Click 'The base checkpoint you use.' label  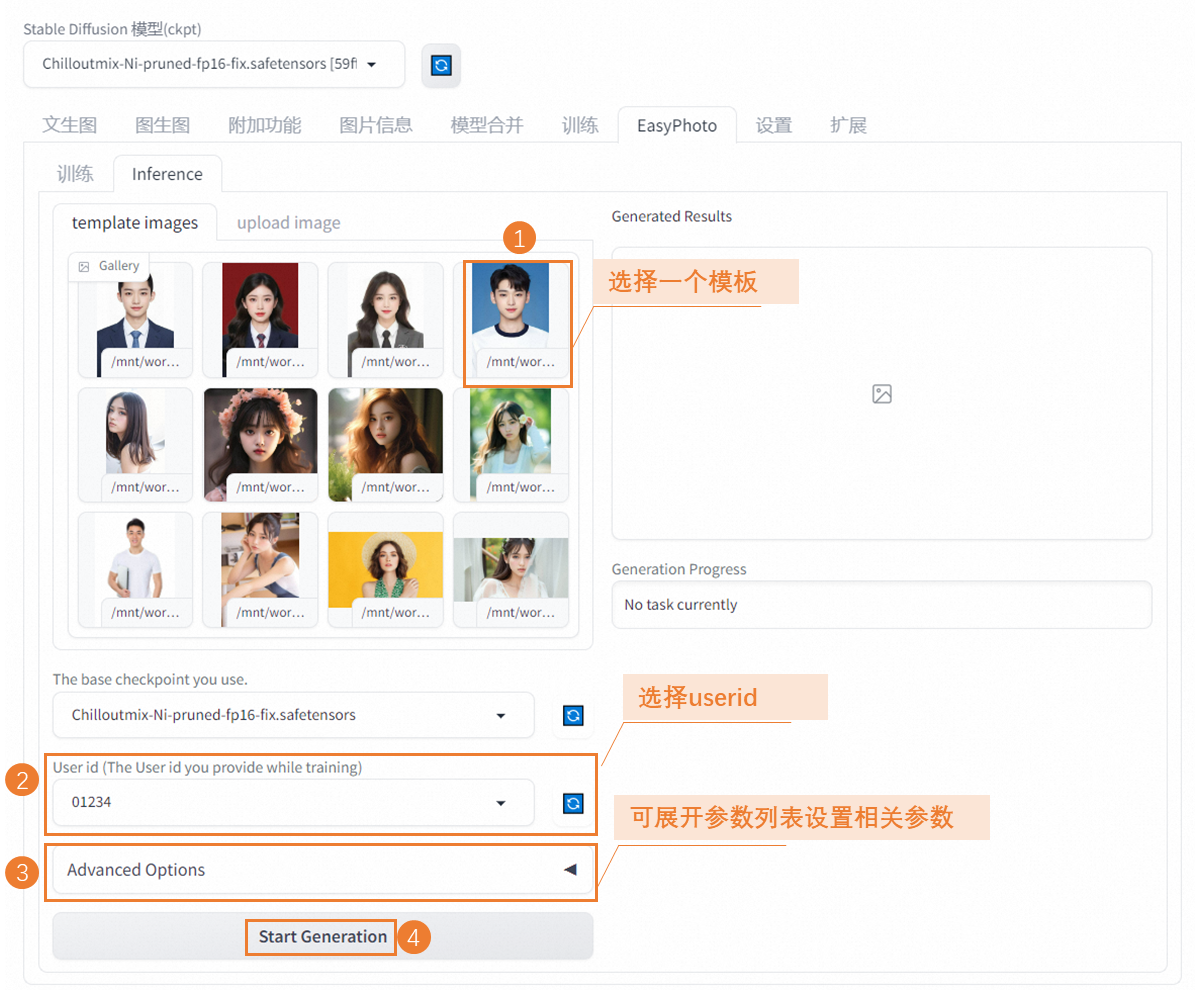tap(150, 679)
